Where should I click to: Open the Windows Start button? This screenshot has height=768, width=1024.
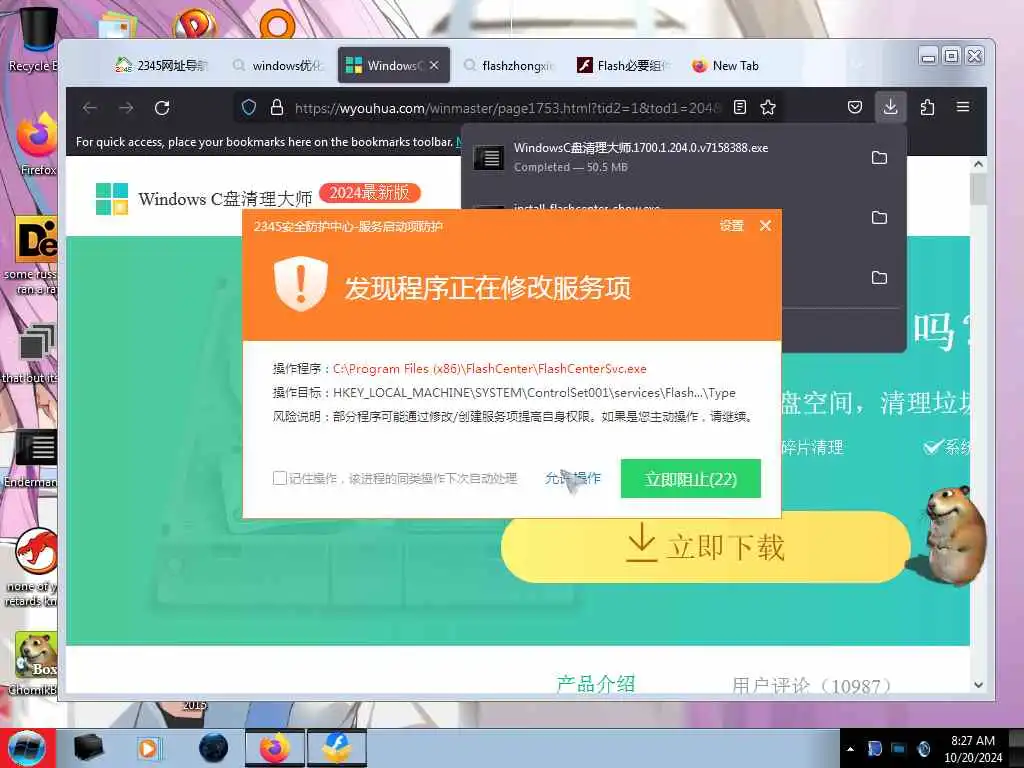[x=27, y=748]
